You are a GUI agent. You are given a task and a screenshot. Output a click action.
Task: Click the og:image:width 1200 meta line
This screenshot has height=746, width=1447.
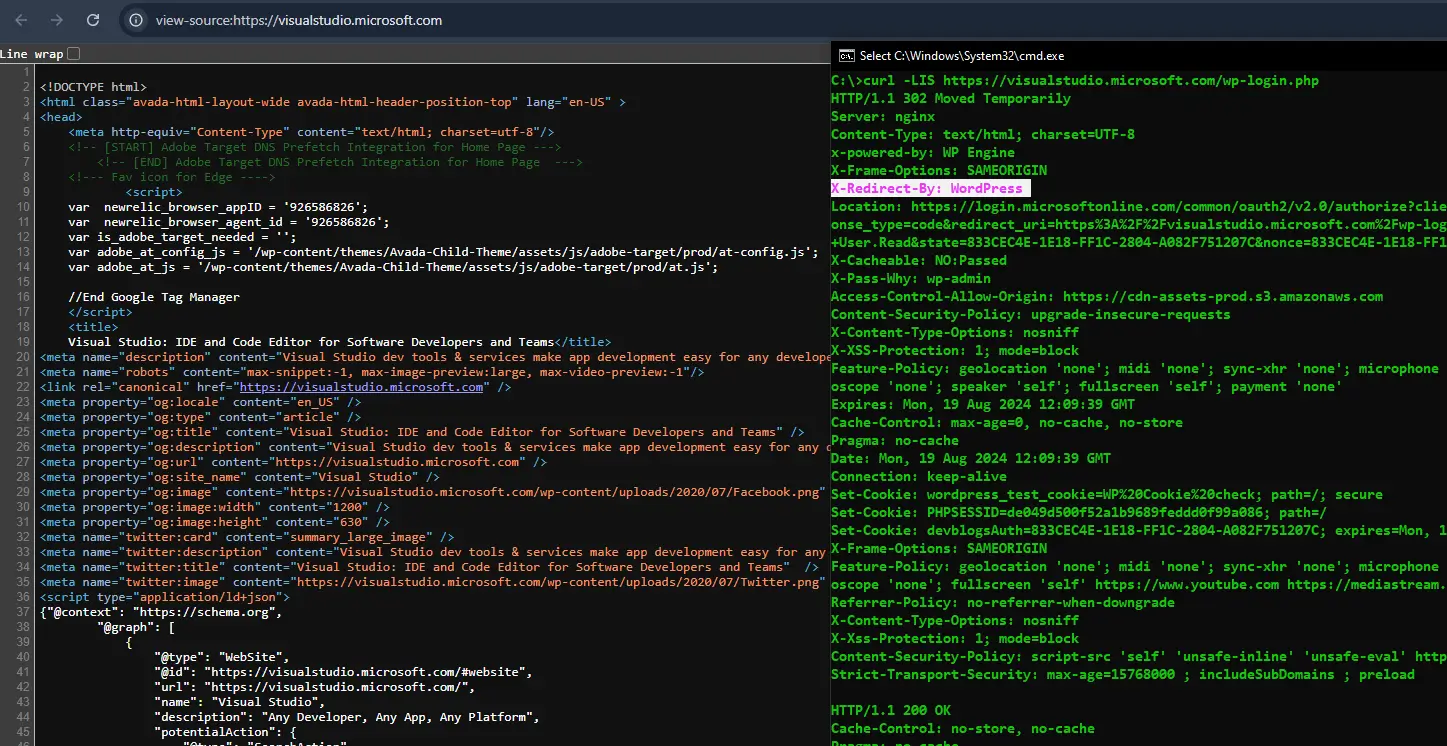point(215,507)
